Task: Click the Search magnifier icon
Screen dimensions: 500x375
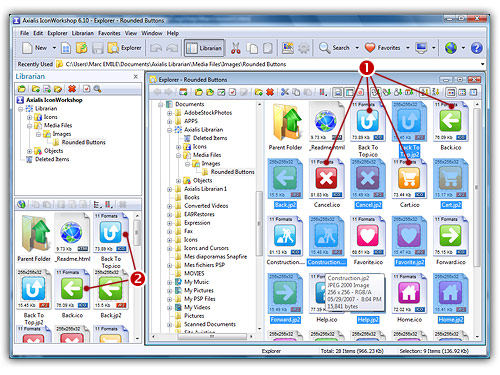Action: pyautogui.click(x=324, y=48)
